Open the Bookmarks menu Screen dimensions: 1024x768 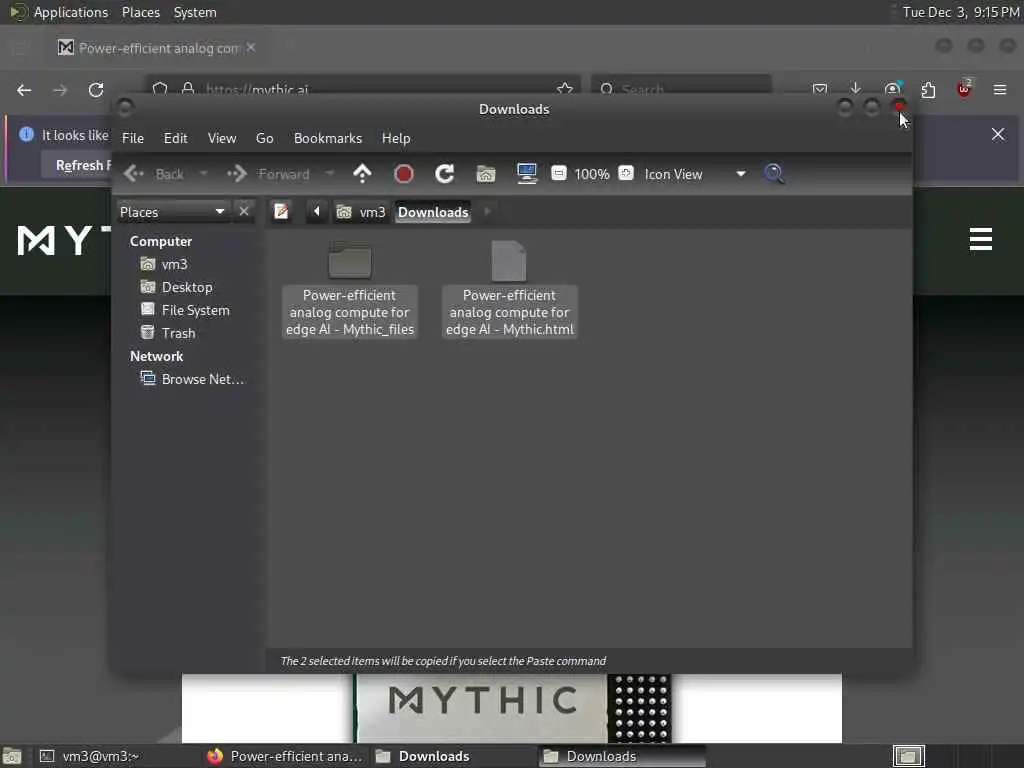(328, 138)
